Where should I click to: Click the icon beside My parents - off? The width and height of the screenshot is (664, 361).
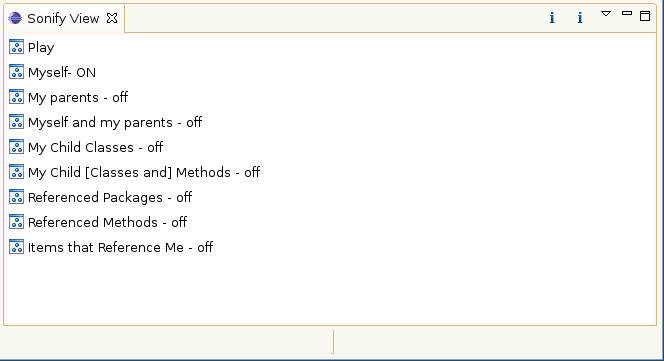pos(17,97)
